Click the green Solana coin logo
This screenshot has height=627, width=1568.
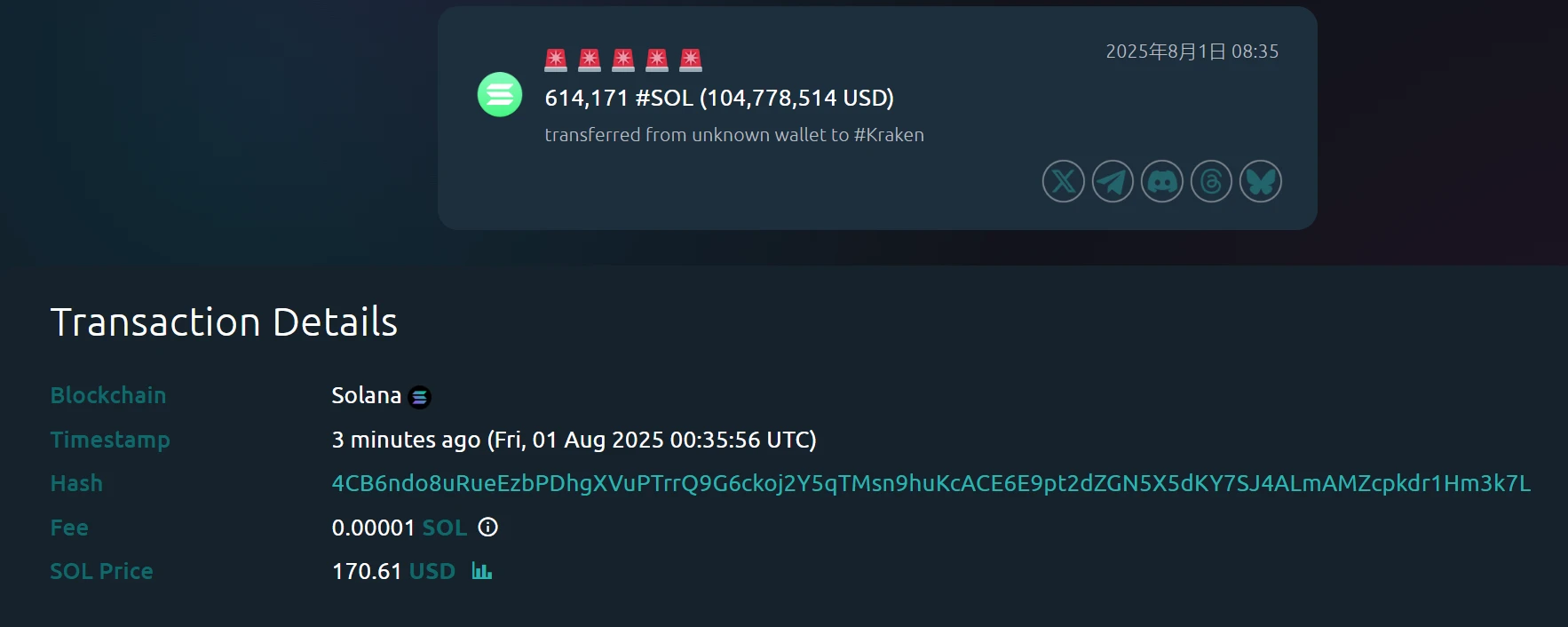click(x=500, y=94)
